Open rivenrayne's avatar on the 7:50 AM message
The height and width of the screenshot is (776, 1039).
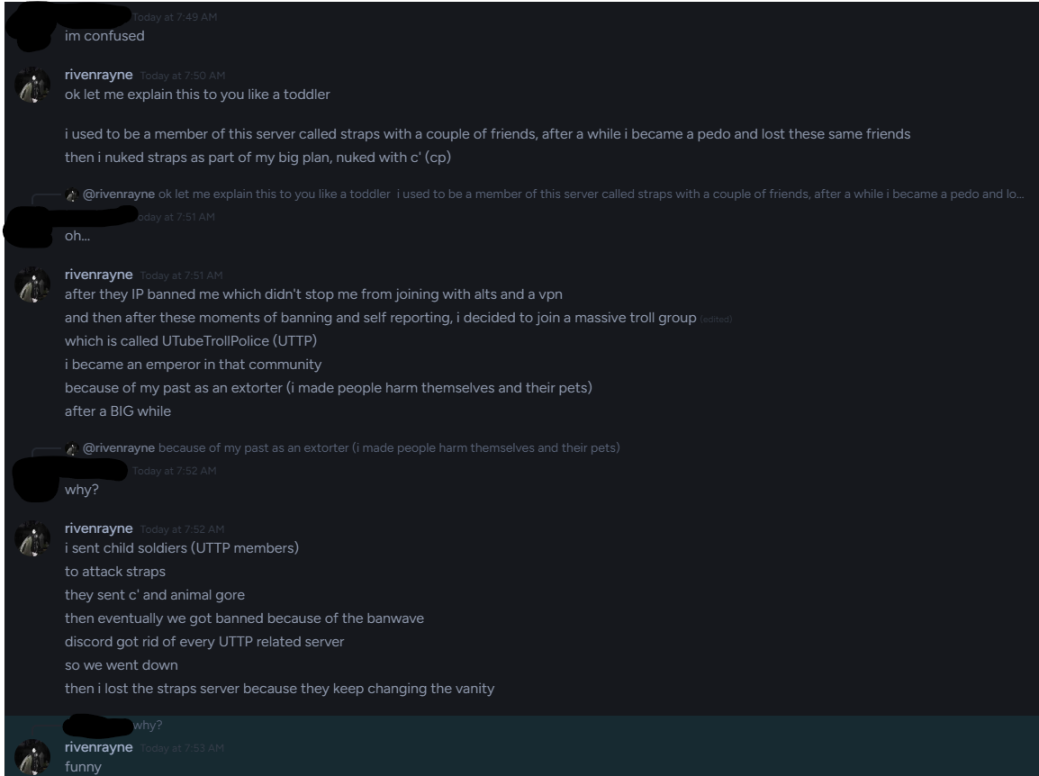[32, 85]
